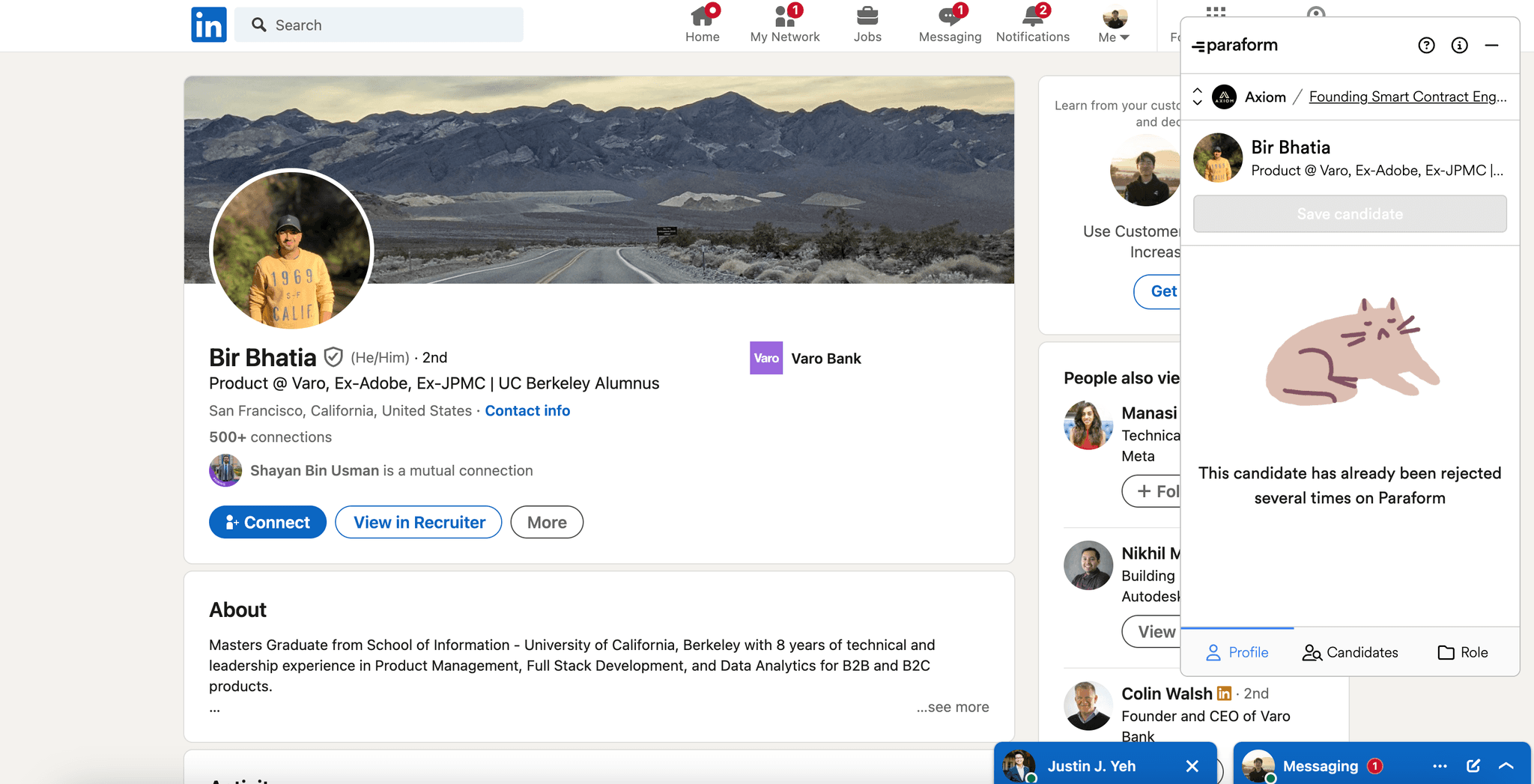The image size is (1534, 784).
Task: Check the Notifications bell icon
Action: click(x=1031, y=16)
